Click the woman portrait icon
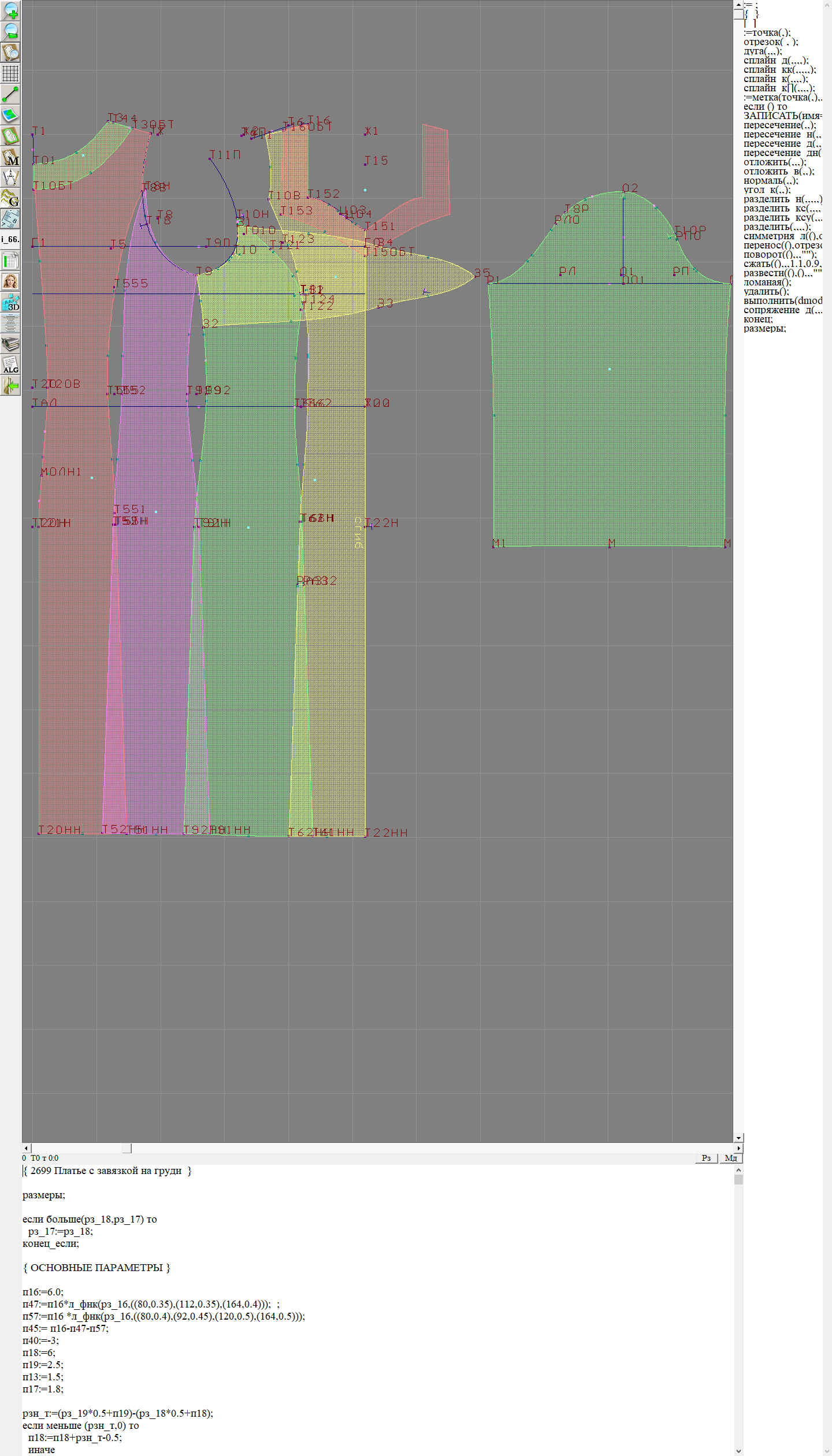This screenshot has height=1456, width=832. [10, 281]
